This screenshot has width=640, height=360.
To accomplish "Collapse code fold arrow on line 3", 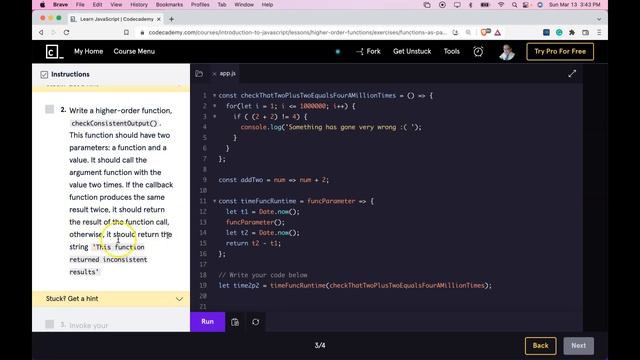I will 214,117.
